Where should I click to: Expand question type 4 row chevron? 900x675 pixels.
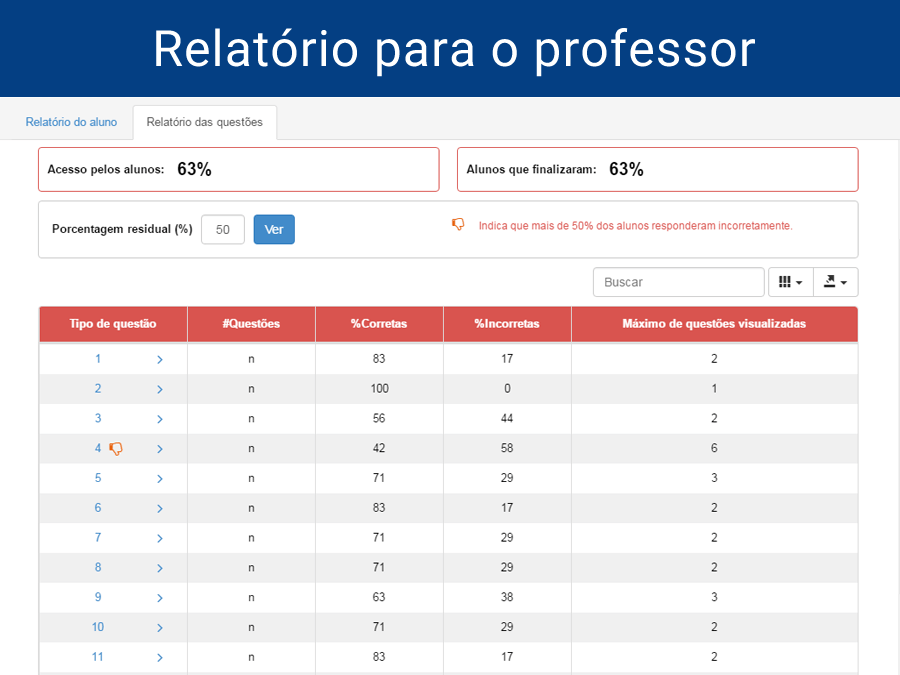pos(160,449)
